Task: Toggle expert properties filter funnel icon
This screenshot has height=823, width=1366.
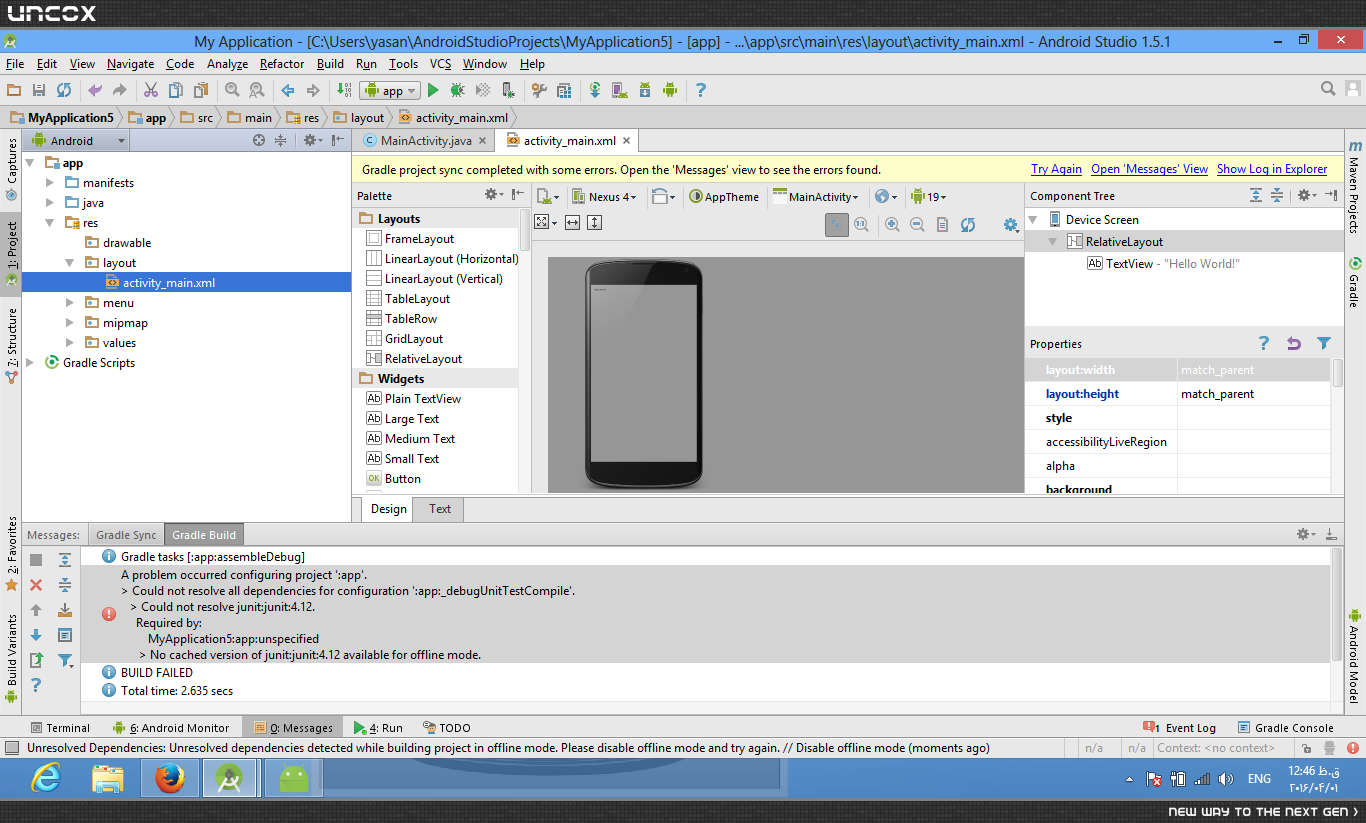Action: 1324,343
